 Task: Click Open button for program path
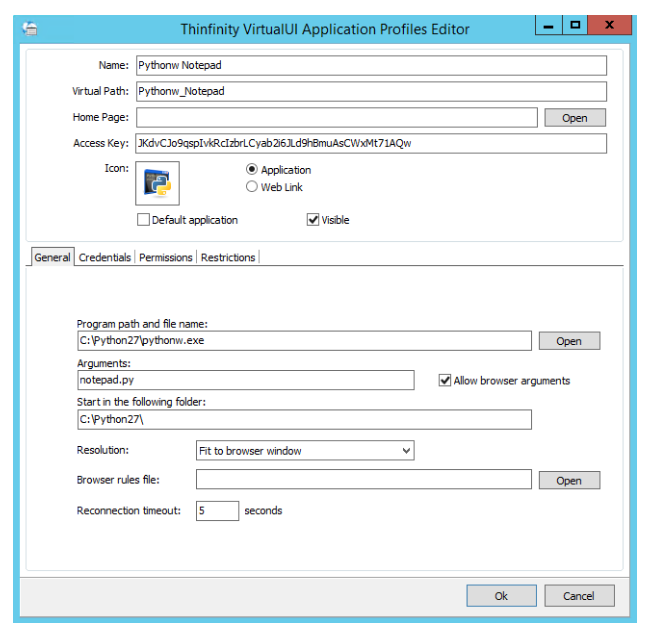(x=569, y=341)
